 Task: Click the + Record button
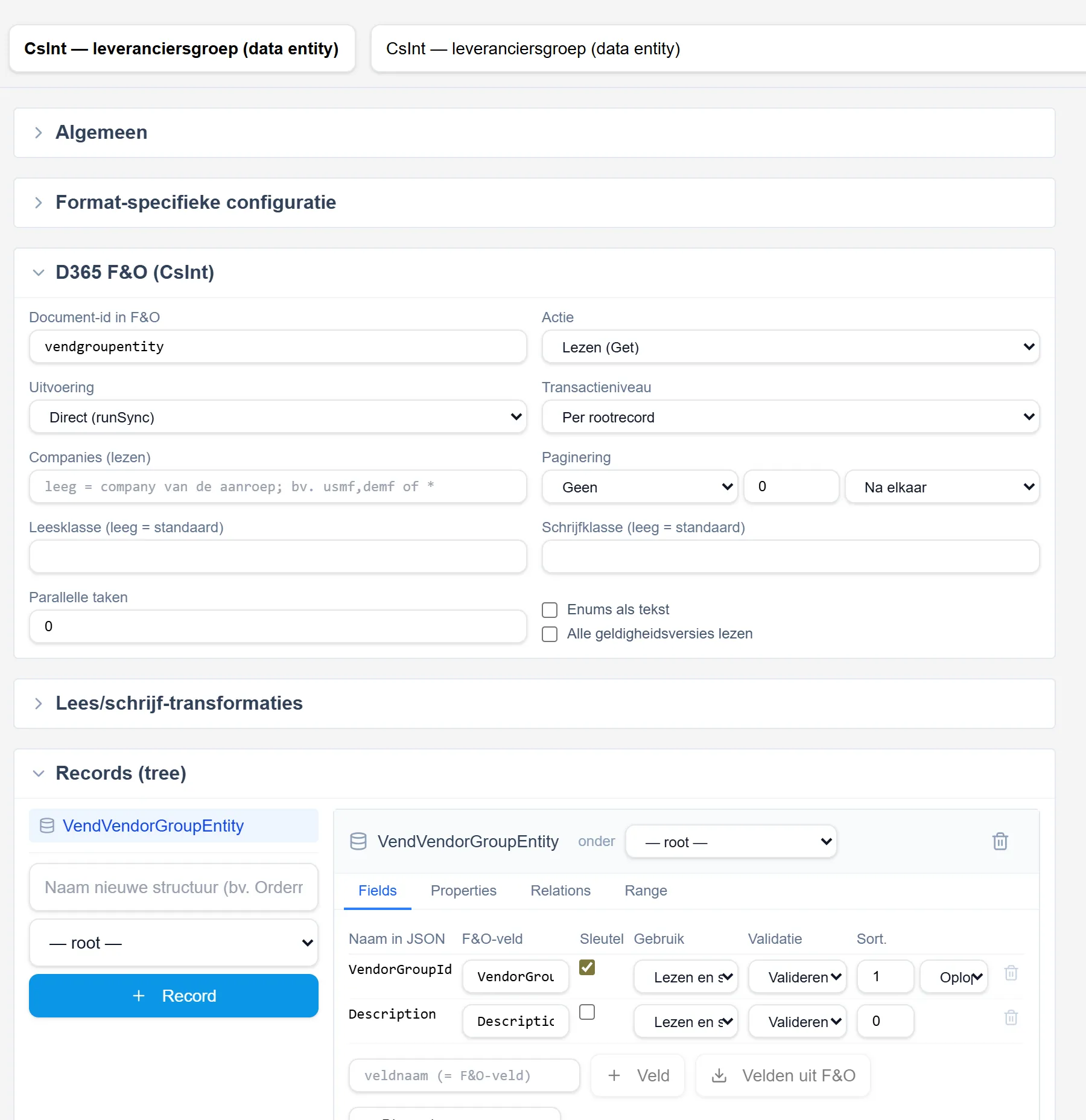click(x=174, y=996)
